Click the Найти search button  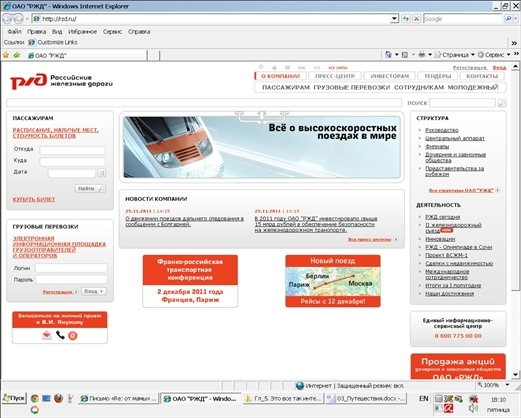point(90,188)
